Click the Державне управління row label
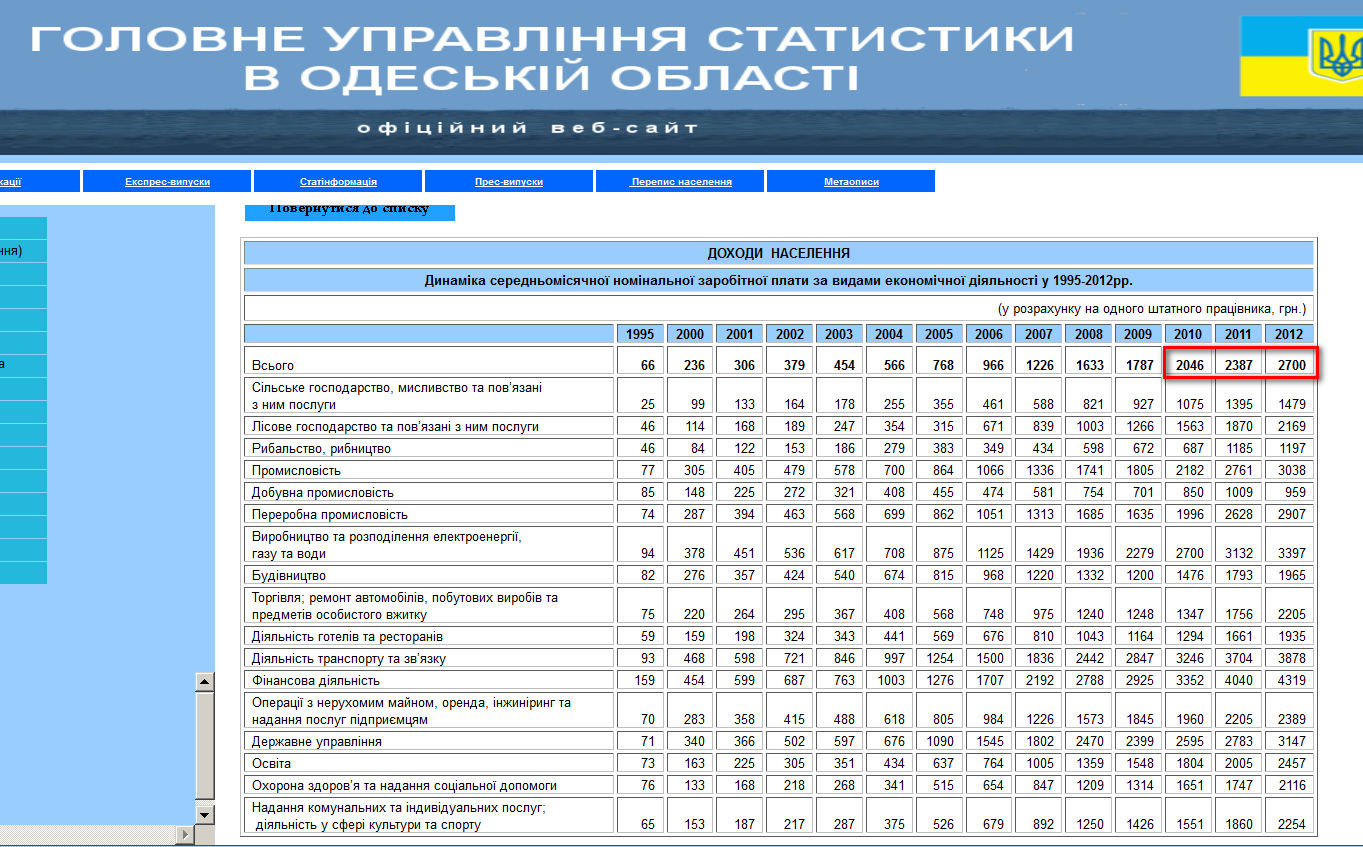1363x847 pixels. pyautogui.click(x=317, y=742)
